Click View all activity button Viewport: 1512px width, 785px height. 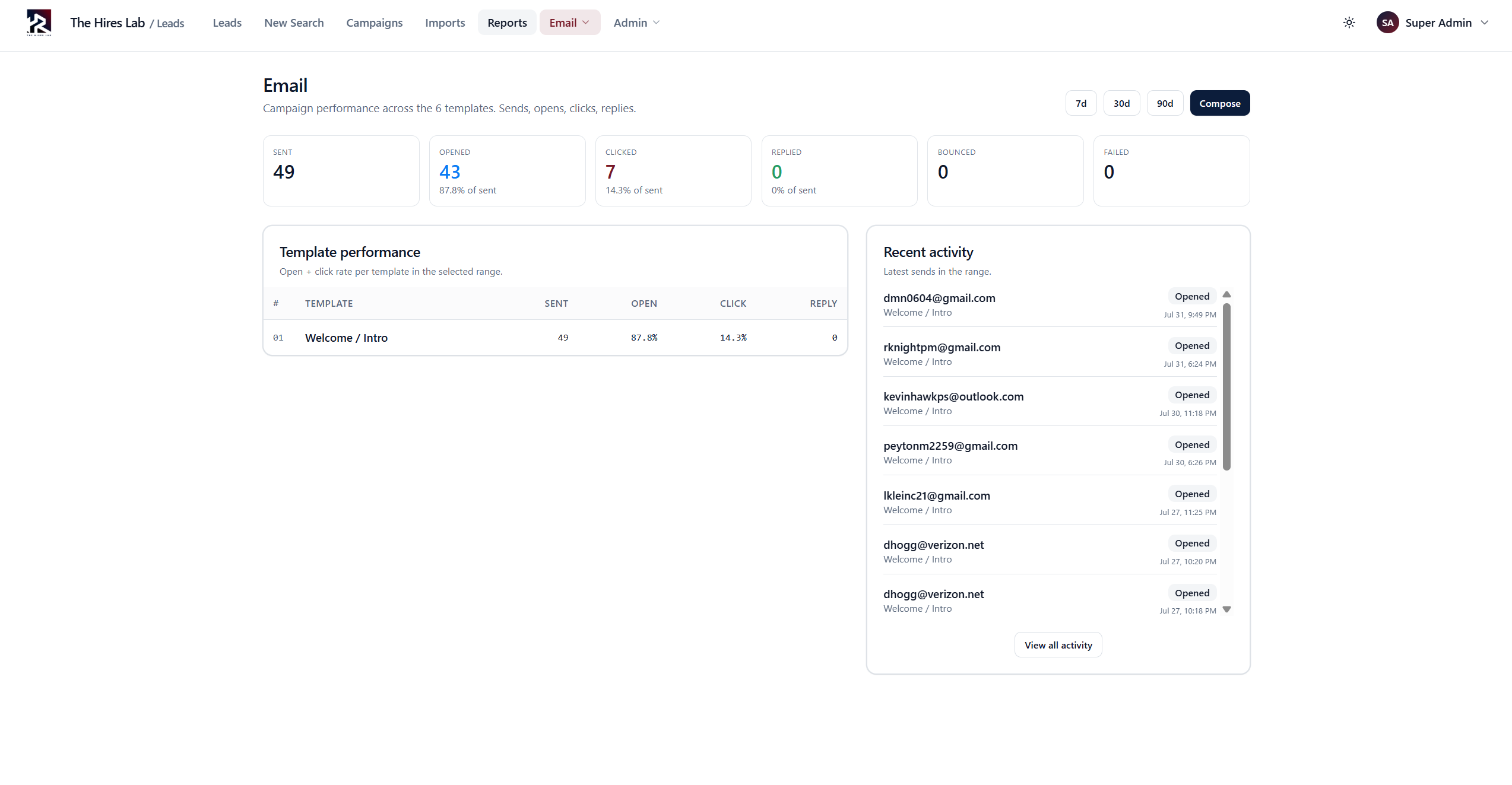click(x=1058, y=645)
